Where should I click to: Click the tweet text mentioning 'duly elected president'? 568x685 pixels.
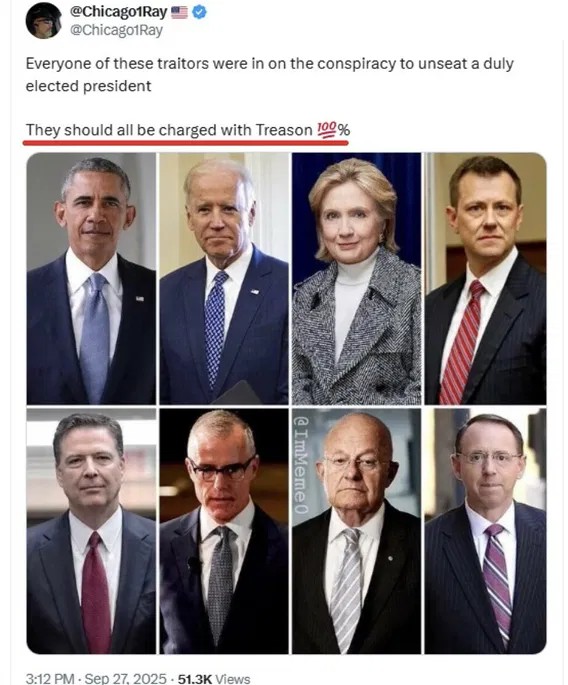pos(270,74)
